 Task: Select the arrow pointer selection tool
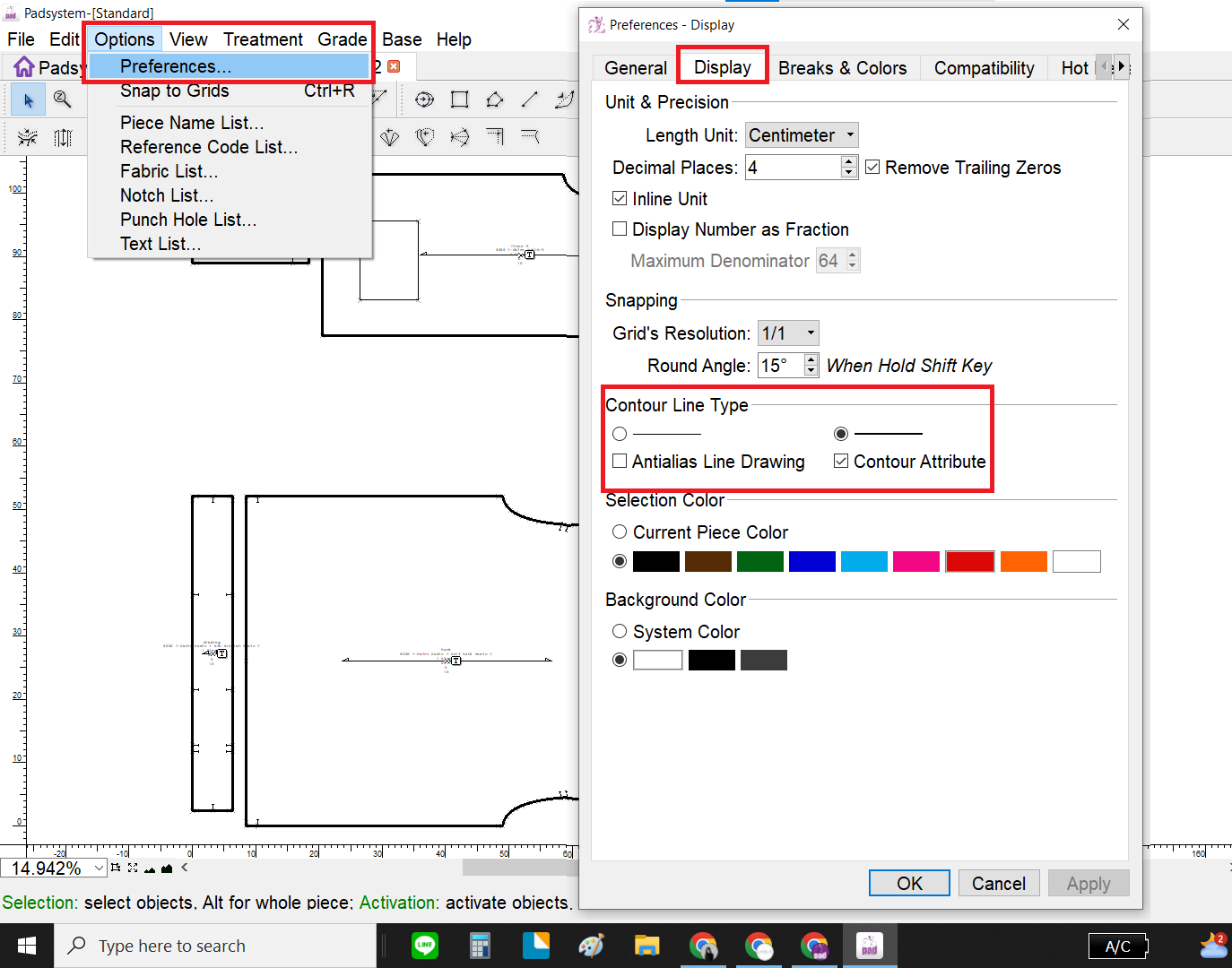[28, 99]
